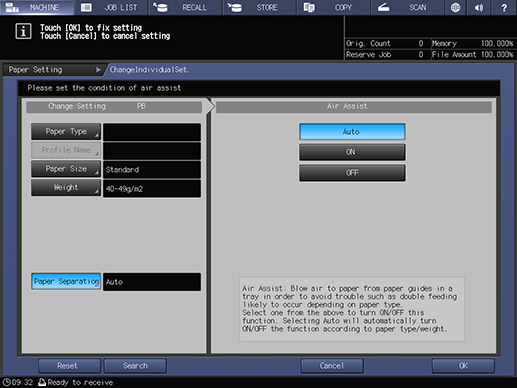Confirm settings with OK
Viewport: 517px width, 388px height.
[x=463, y=366]
